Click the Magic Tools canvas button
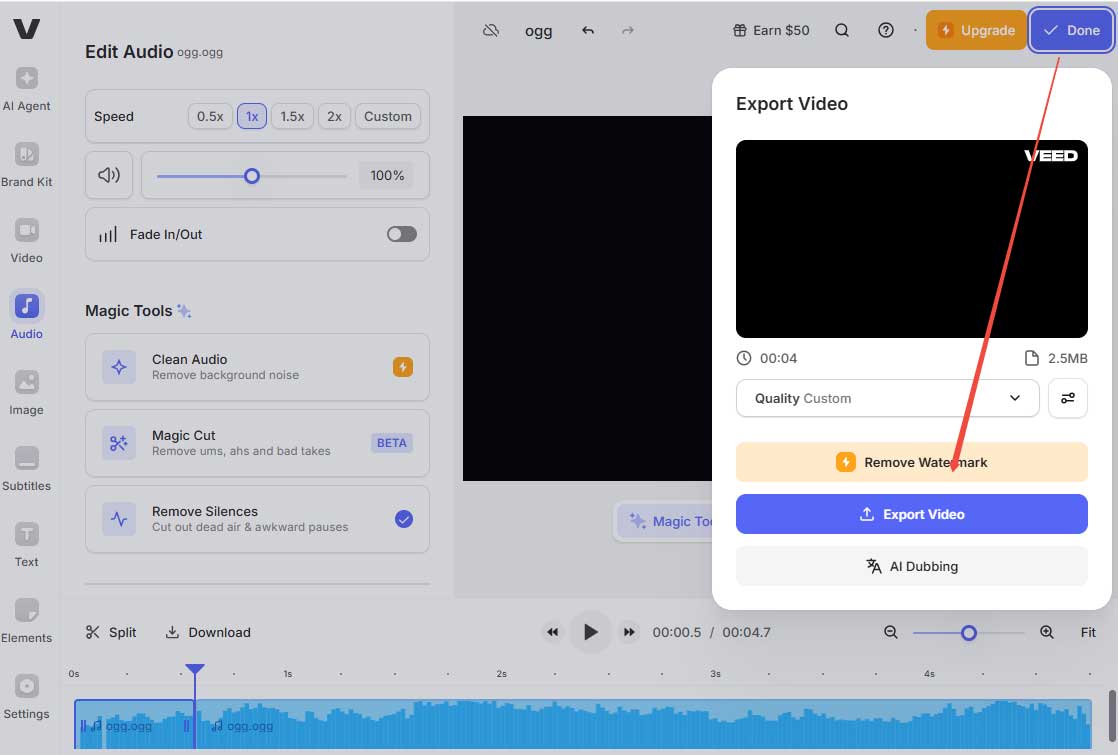Viewport: 1118px width, 755px height. tap(666, 521)
